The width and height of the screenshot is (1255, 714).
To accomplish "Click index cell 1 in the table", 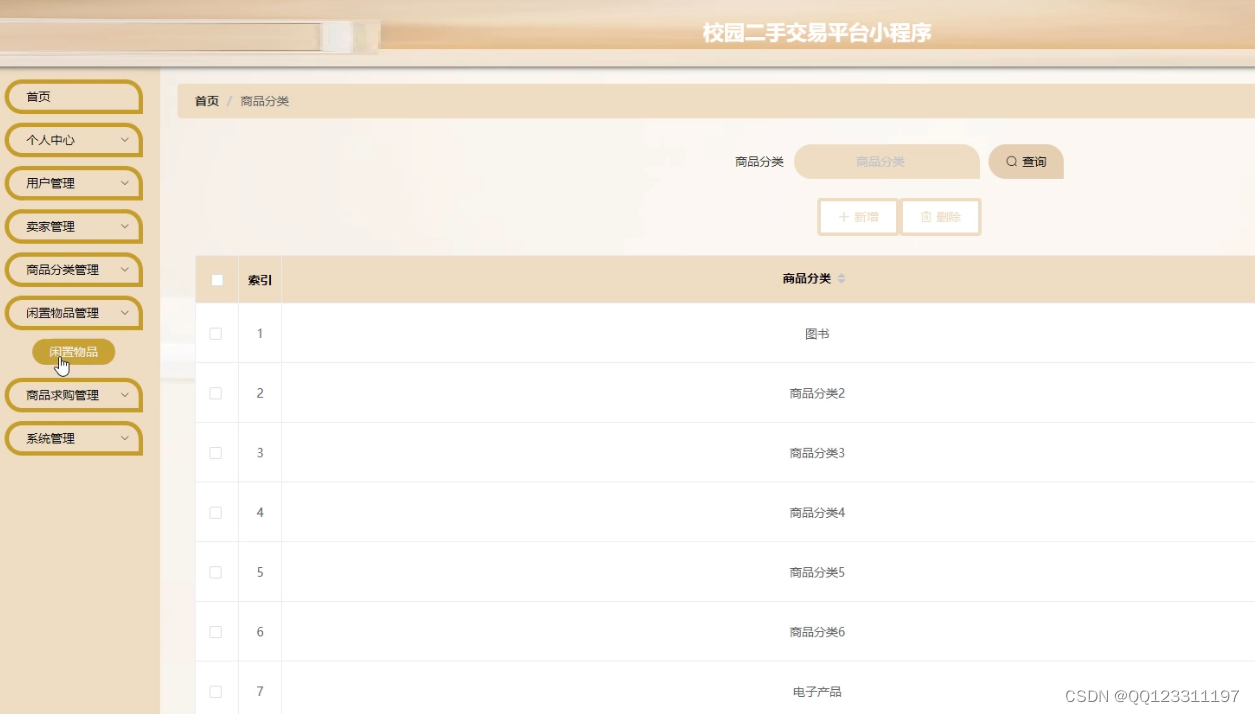I will coord(260,334).
